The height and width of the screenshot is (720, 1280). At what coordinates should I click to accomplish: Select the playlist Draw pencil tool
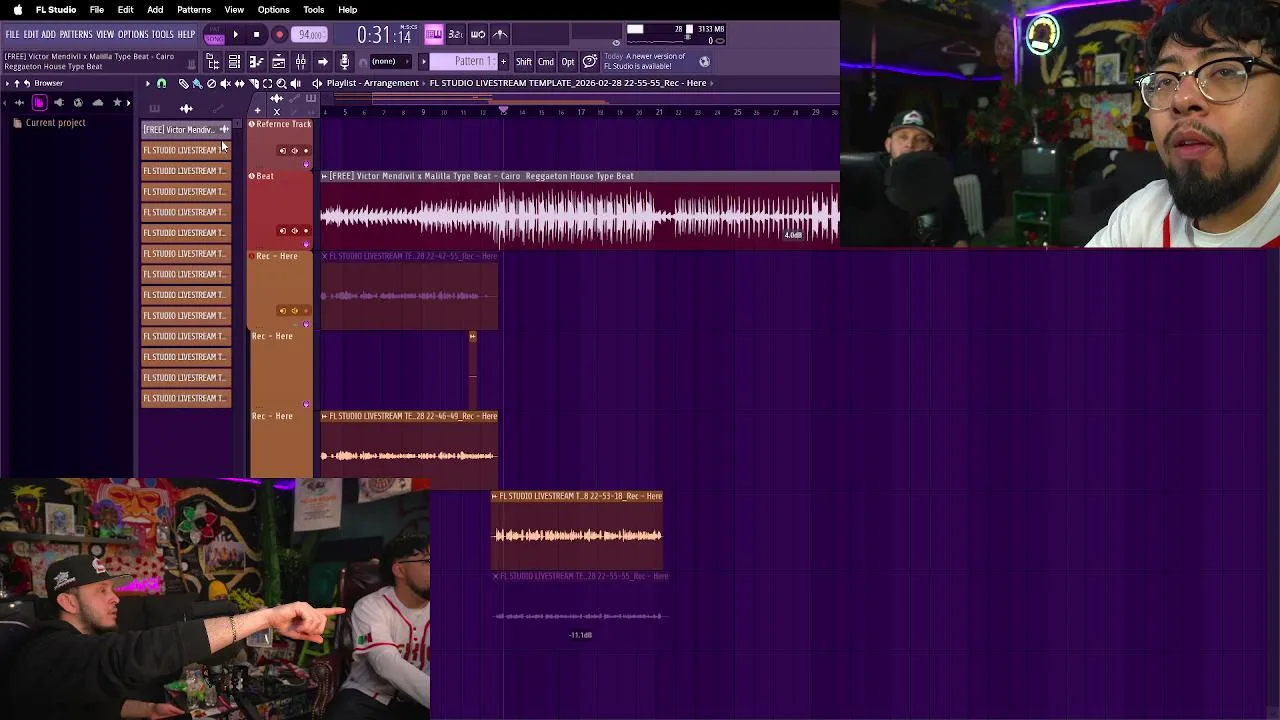184,83
